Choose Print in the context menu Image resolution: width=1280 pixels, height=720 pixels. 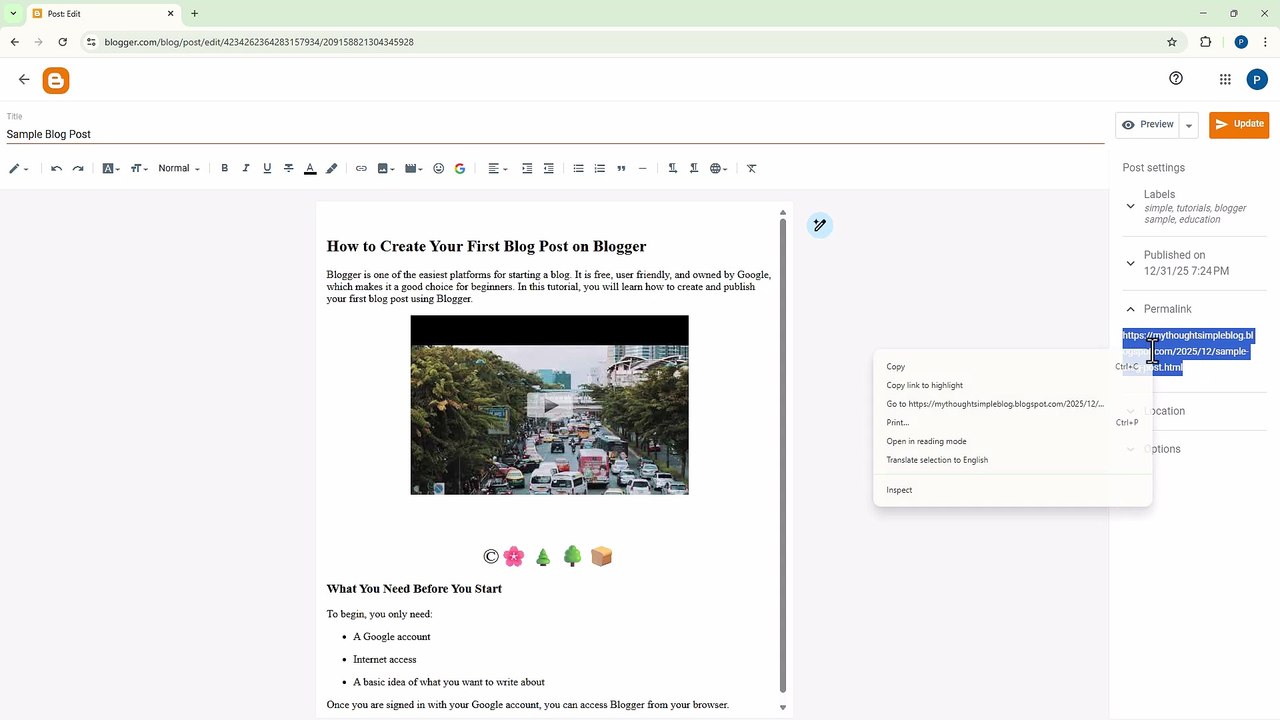[1012, 423]
